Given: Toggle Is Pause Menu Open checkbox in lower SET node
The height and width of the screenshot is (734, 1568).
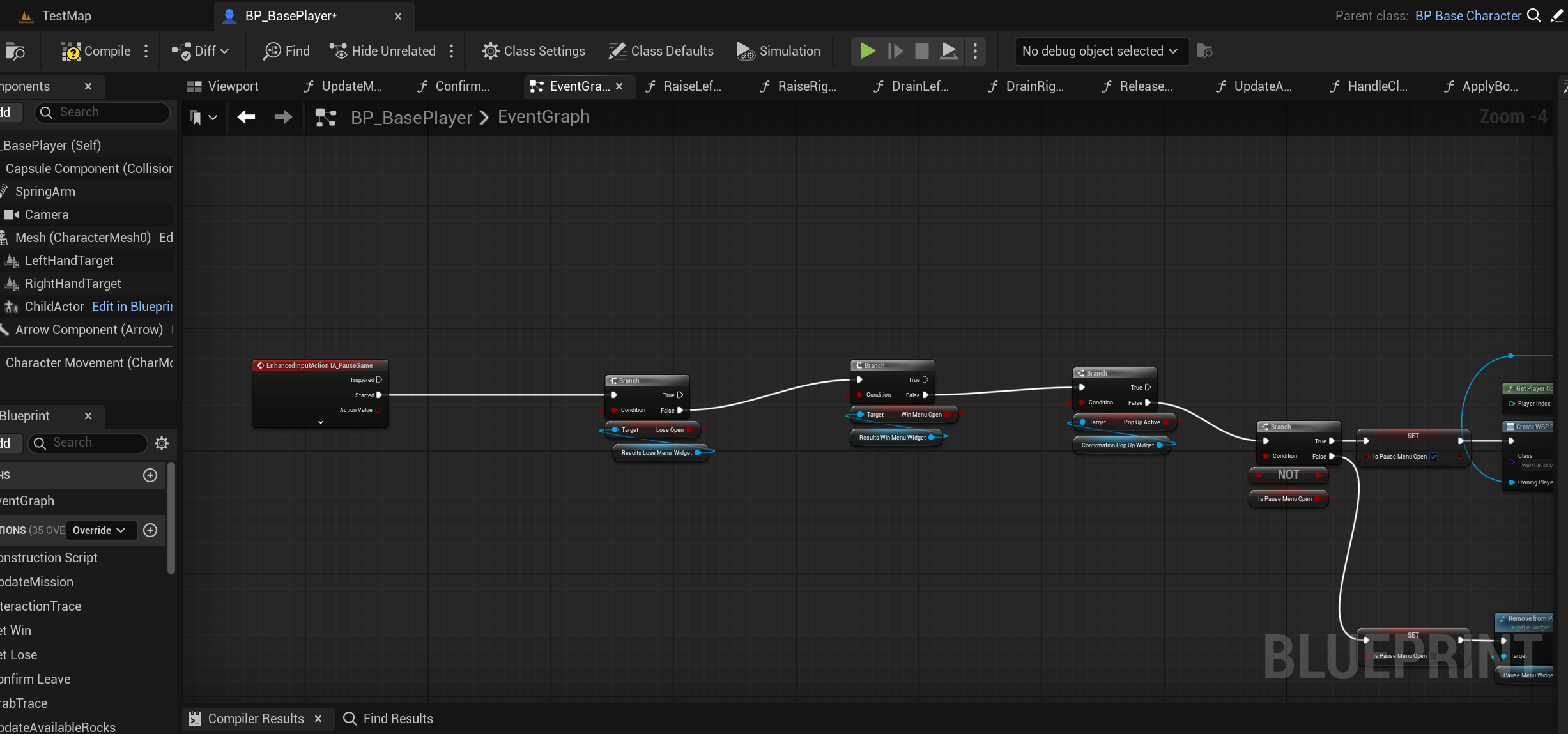Looking at the screenshot, I should pos(1433,656).
